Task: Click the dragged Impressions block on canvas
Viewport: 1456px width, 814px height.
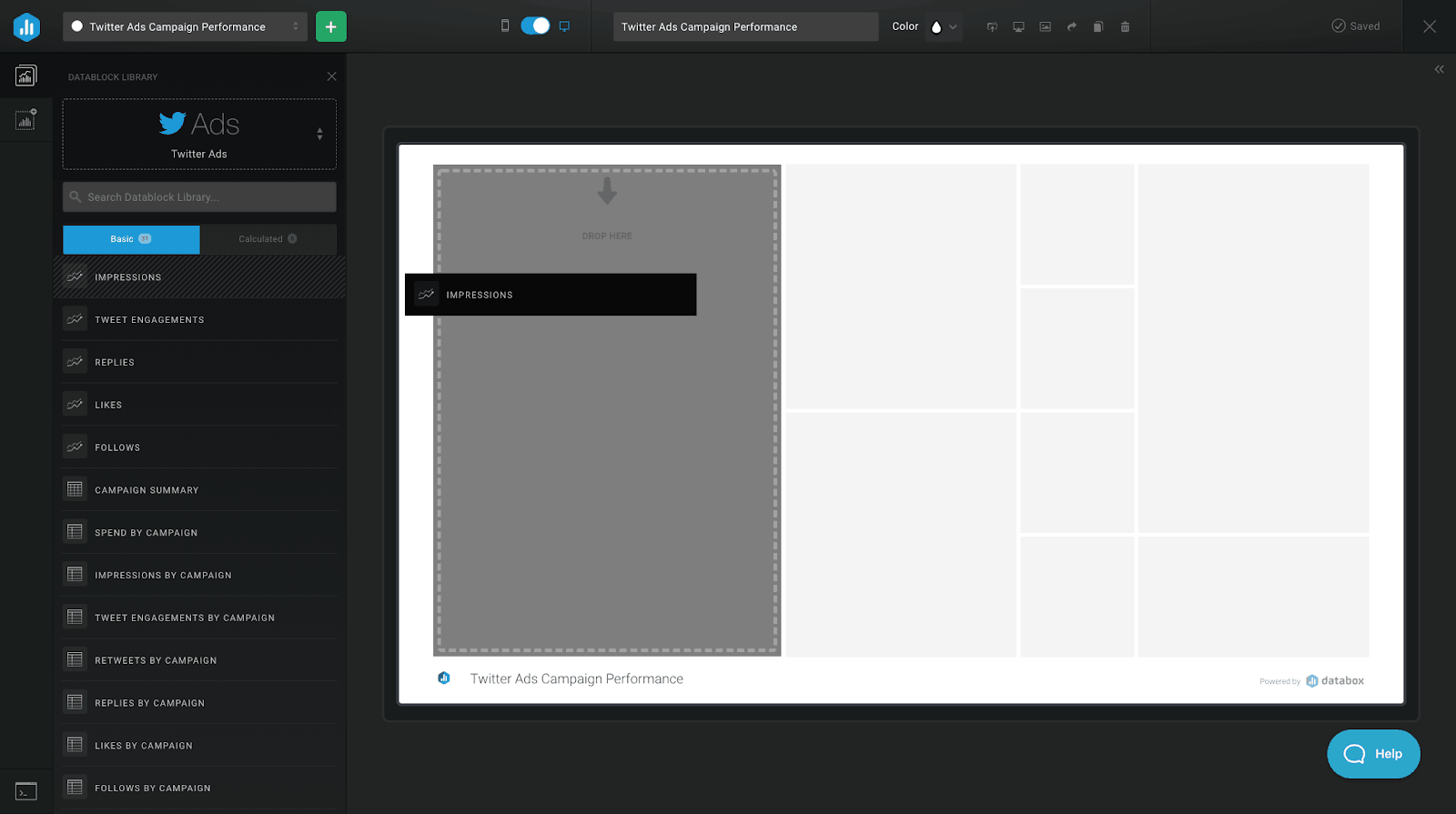Action: point(551,295)
